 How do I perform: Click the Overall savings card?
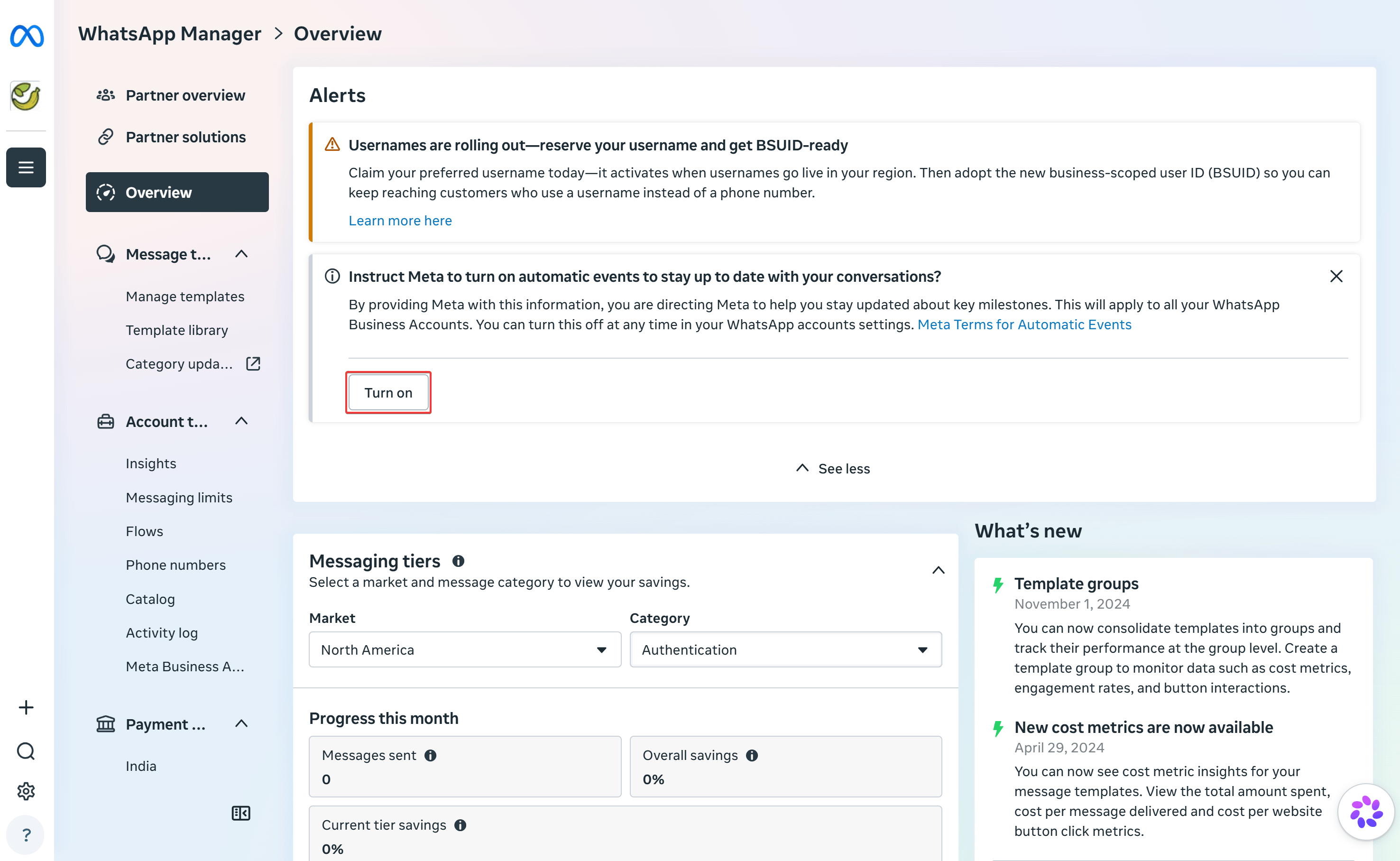click(785, 767)
